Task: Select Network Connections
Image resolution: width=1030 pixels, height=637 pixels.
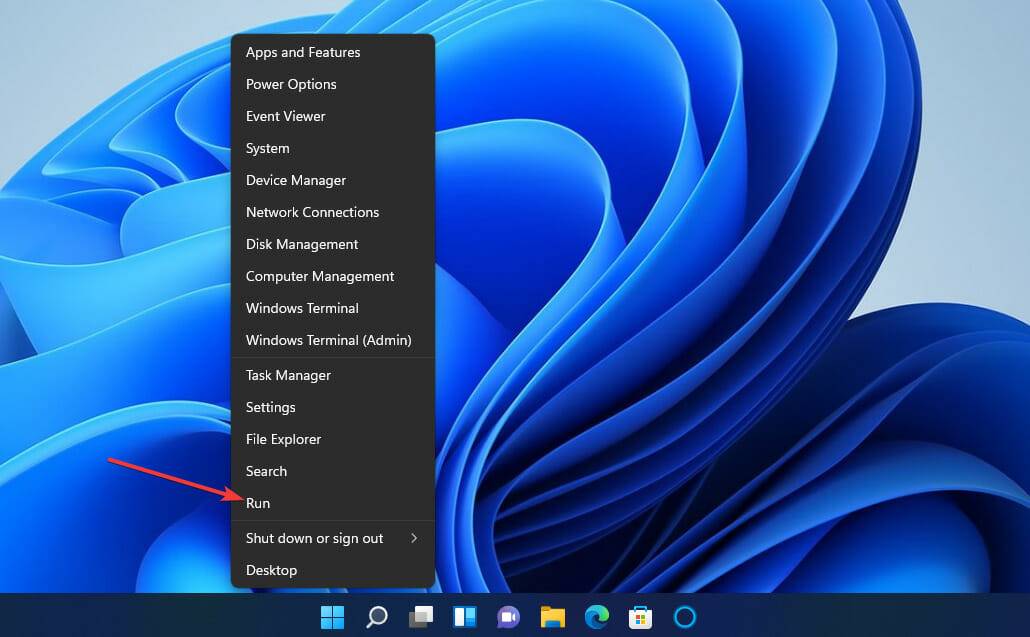Action: (x=312, y=212)
